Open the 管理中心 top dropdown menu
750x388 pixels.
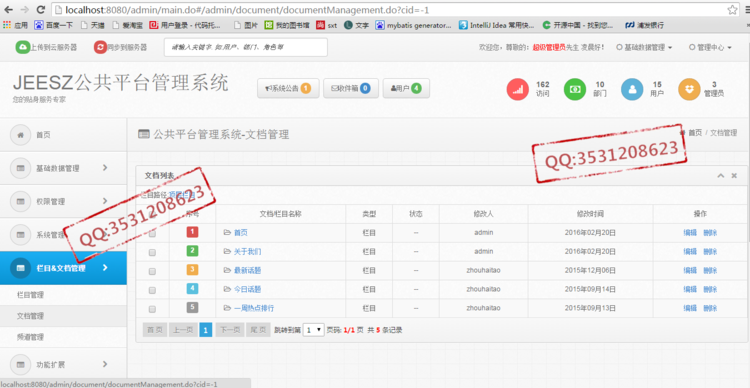point(710,47)
